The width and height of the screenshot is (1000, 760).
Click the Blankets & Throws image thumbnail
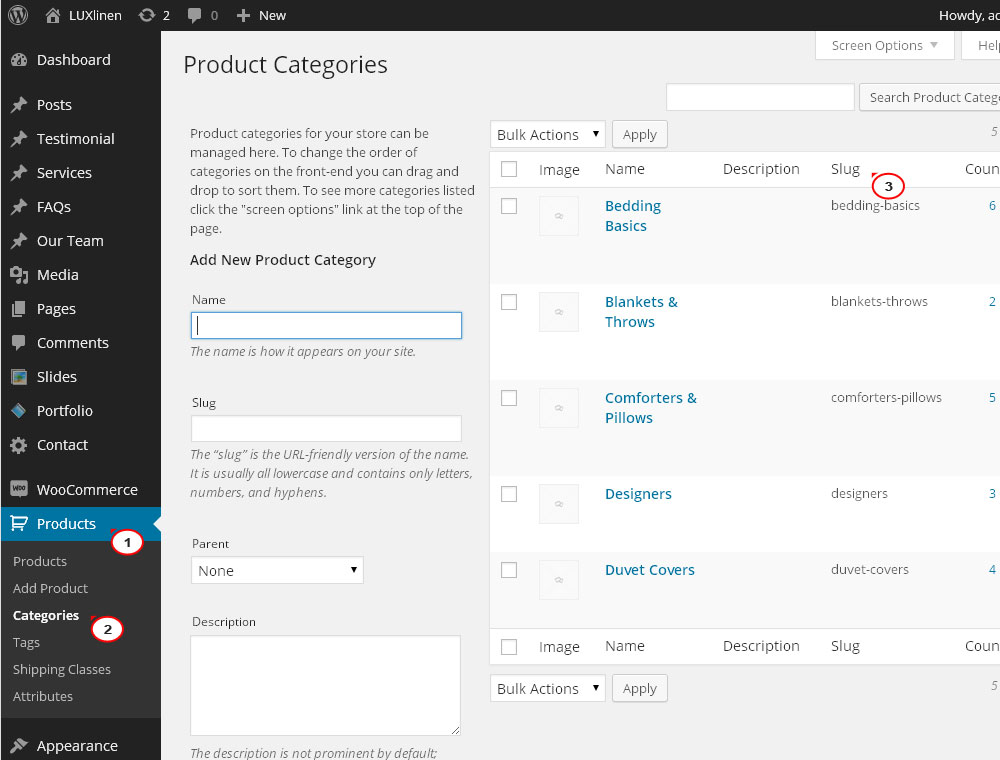point(559,312)
